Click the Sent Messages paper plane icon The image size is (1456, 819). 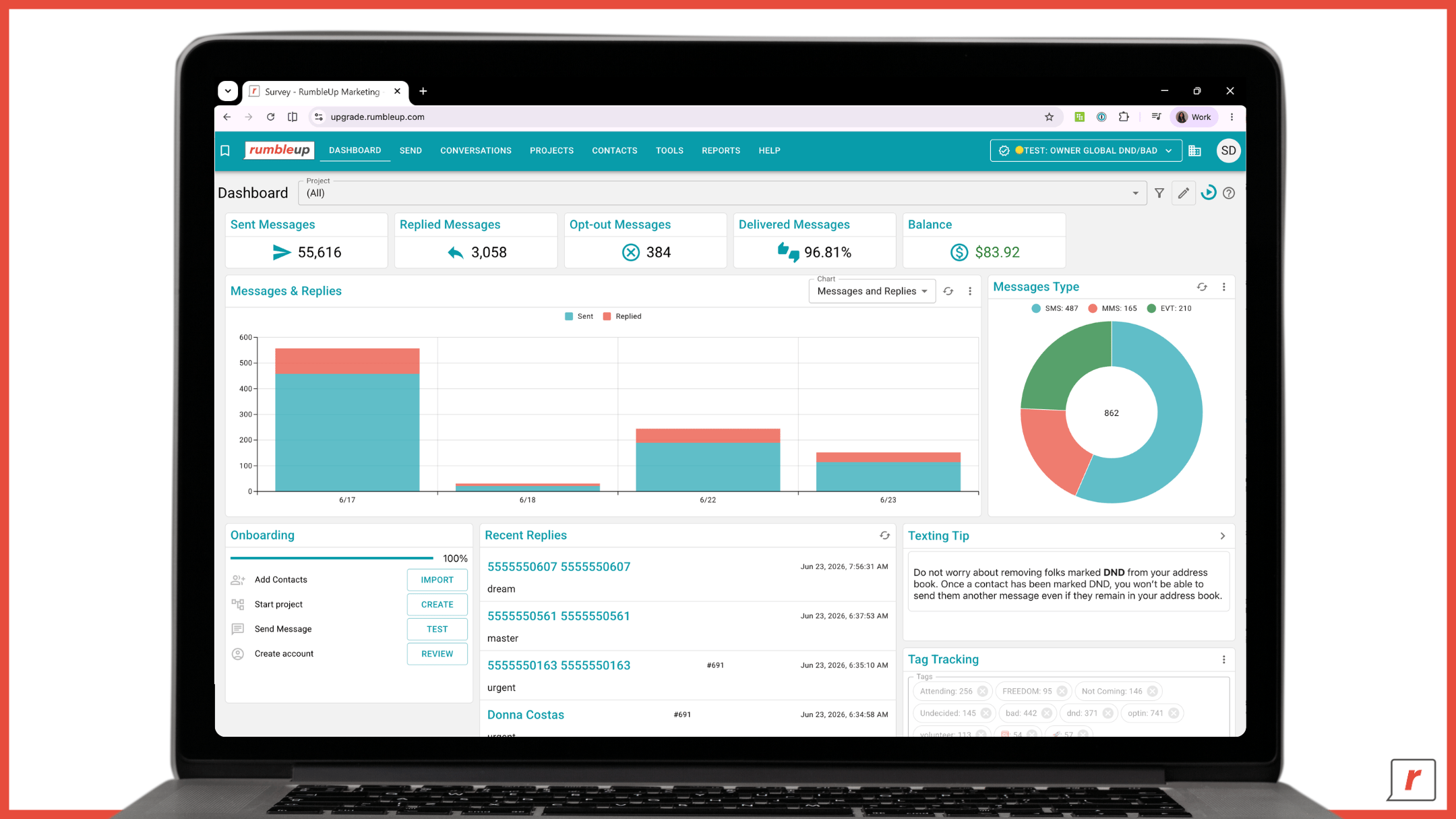point(282,253)
